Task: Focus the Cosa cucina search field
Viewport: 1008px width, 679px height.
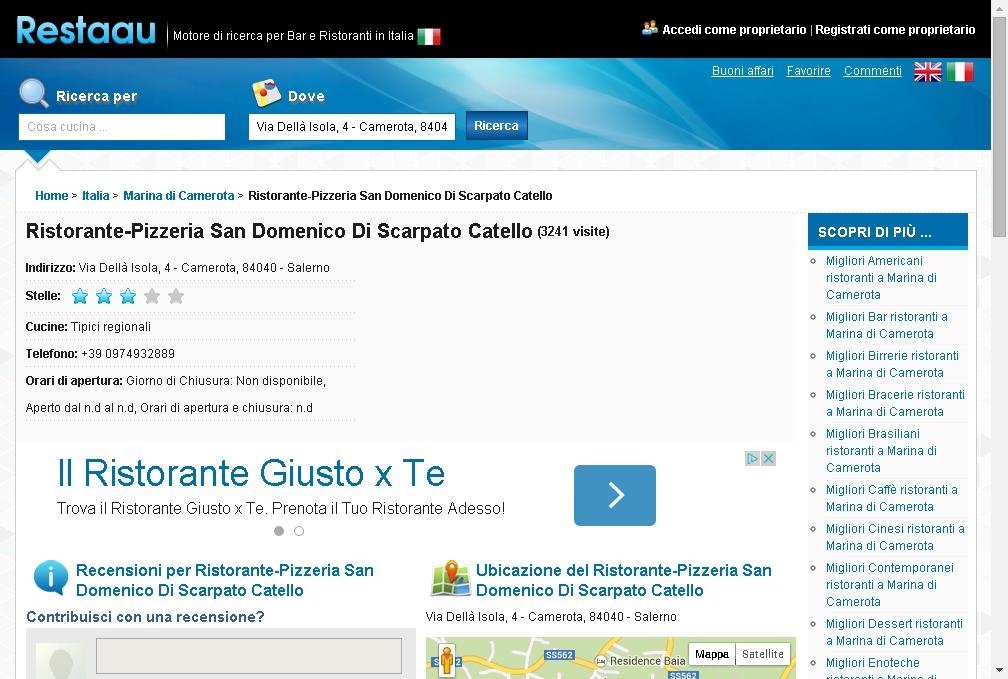Action: [122, 127]
